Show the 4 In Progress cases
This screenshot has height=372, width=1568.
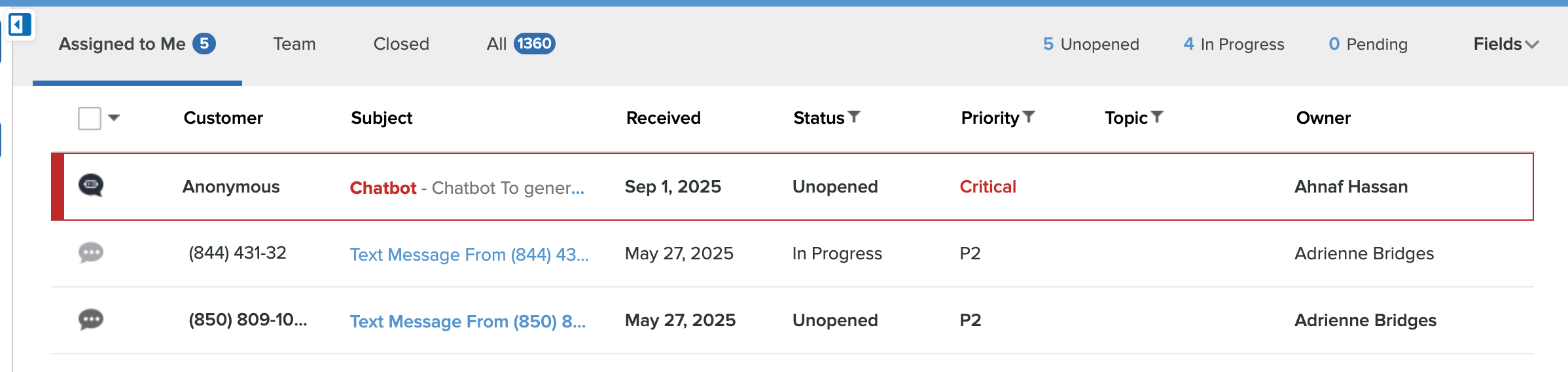click(1234, 44)
